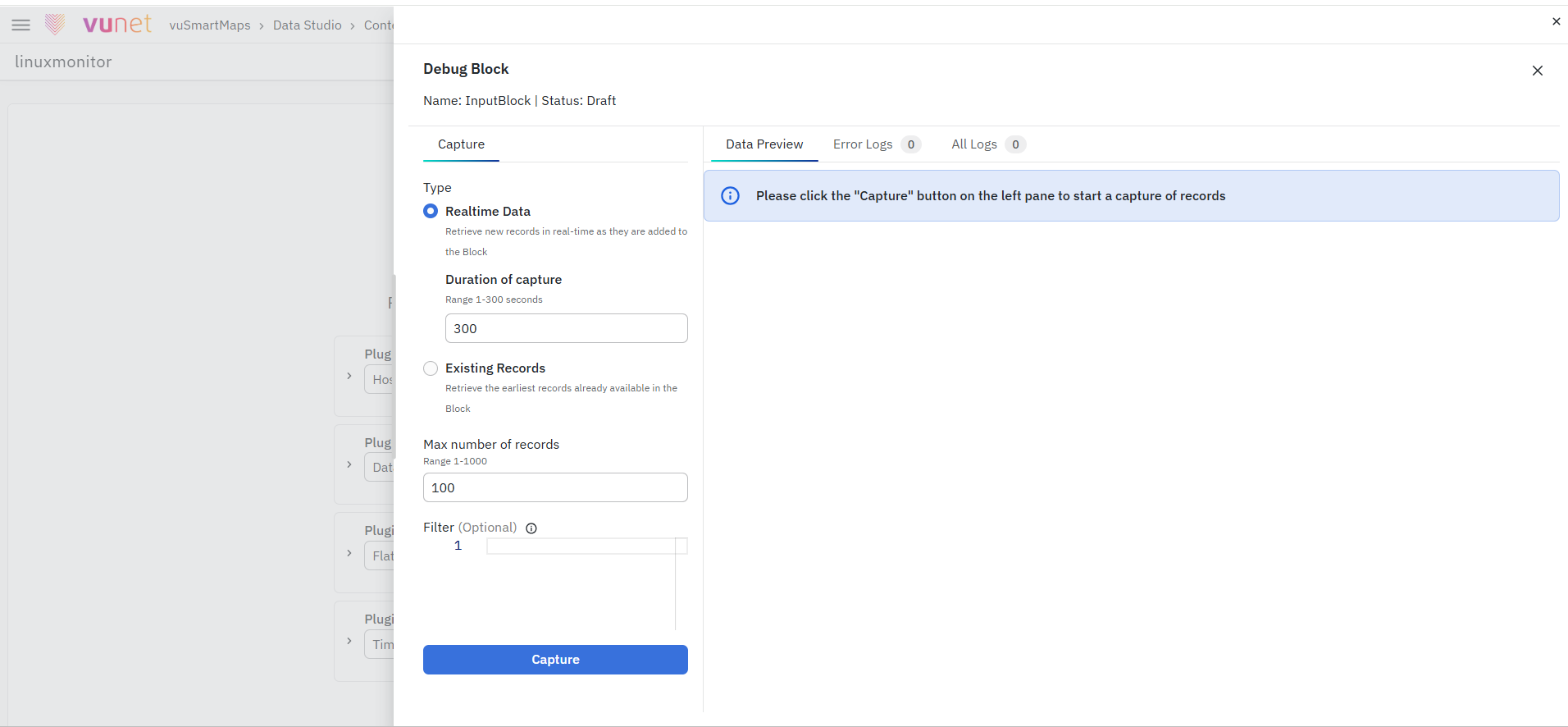This screenshot has height=727, width=1568.
Task: Expand the Dat plugin block chevron
Action: pos(349,464)
